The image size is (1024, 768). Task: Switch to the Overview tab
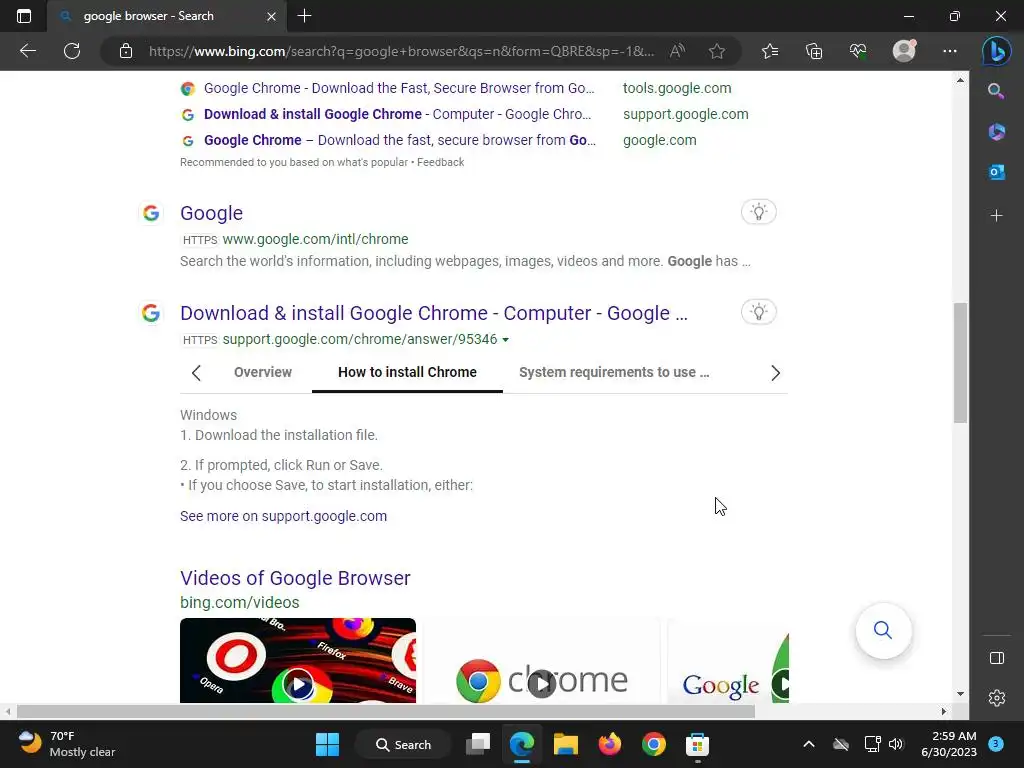pos(263,372)
